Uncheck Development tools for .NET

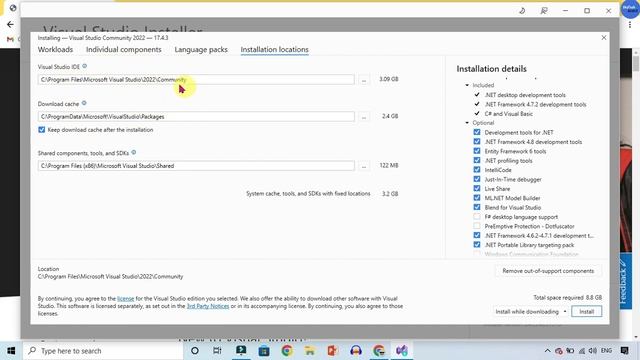click(x=477, y=132)
